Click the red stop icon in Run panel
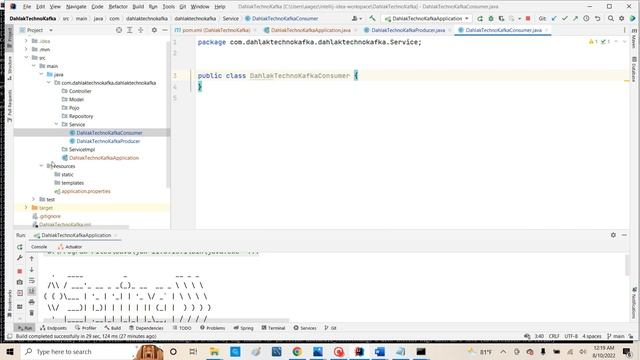This screenshot has width=640, height=360. 20,271
